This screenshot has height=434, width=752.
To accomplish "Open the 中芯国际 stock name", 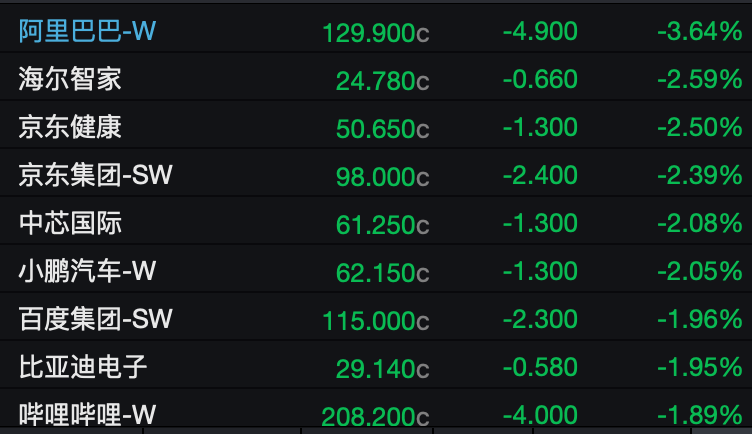I will 70,223.
